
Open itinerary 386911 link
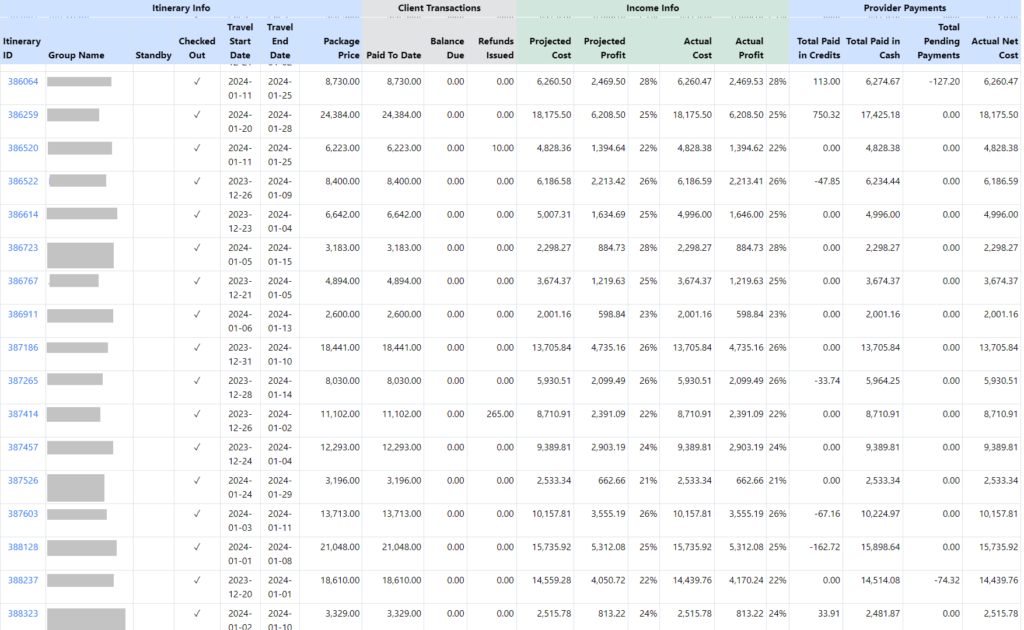(23, 315)
